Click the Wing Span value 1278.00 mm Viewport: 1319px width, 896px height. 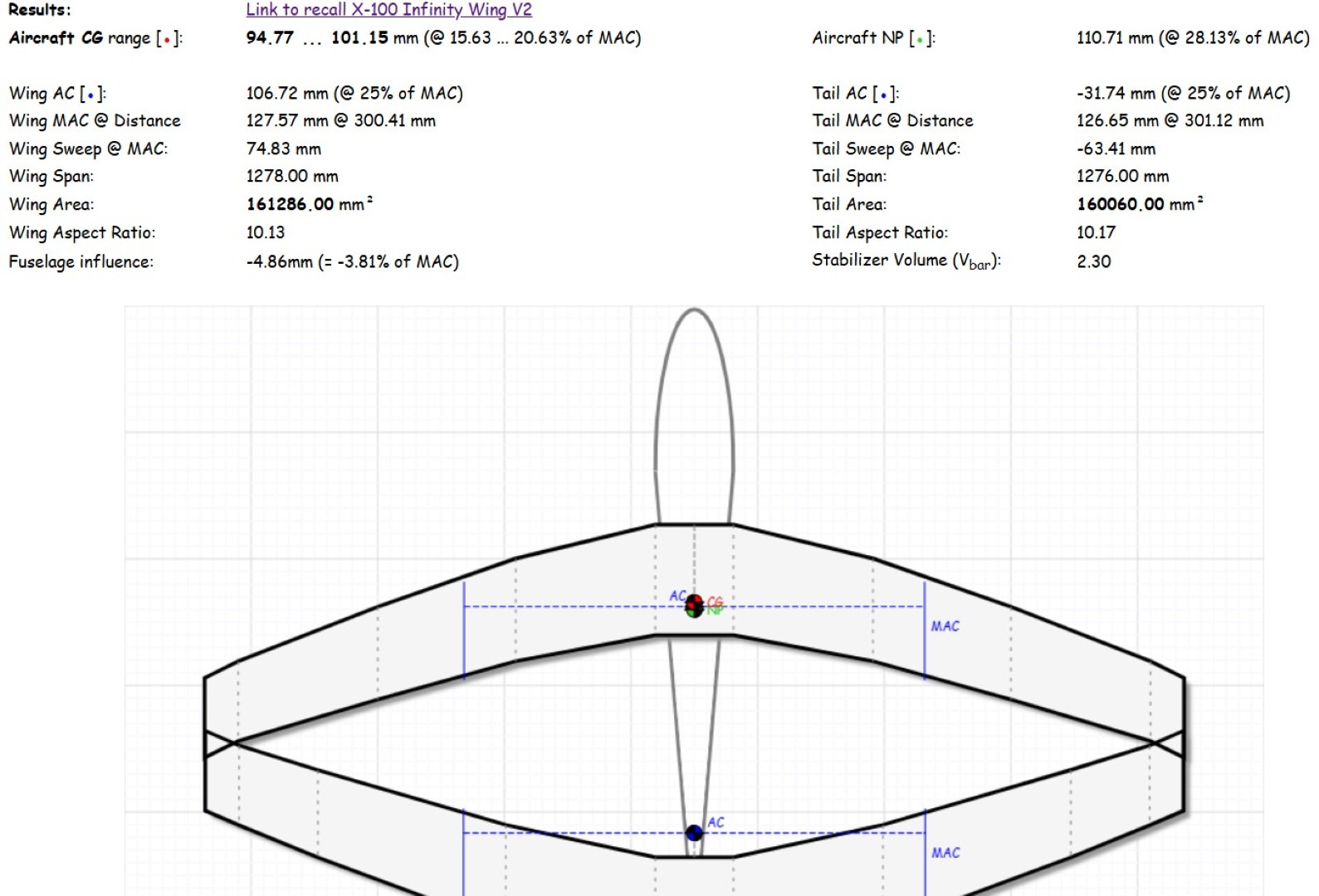[x=291, y=177]
